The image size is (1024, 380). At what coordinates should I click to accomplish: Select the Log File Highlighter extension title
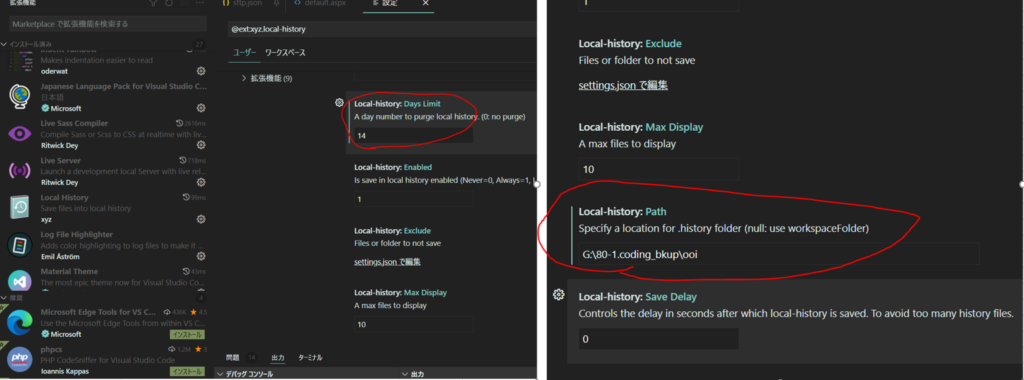(76, 234)
